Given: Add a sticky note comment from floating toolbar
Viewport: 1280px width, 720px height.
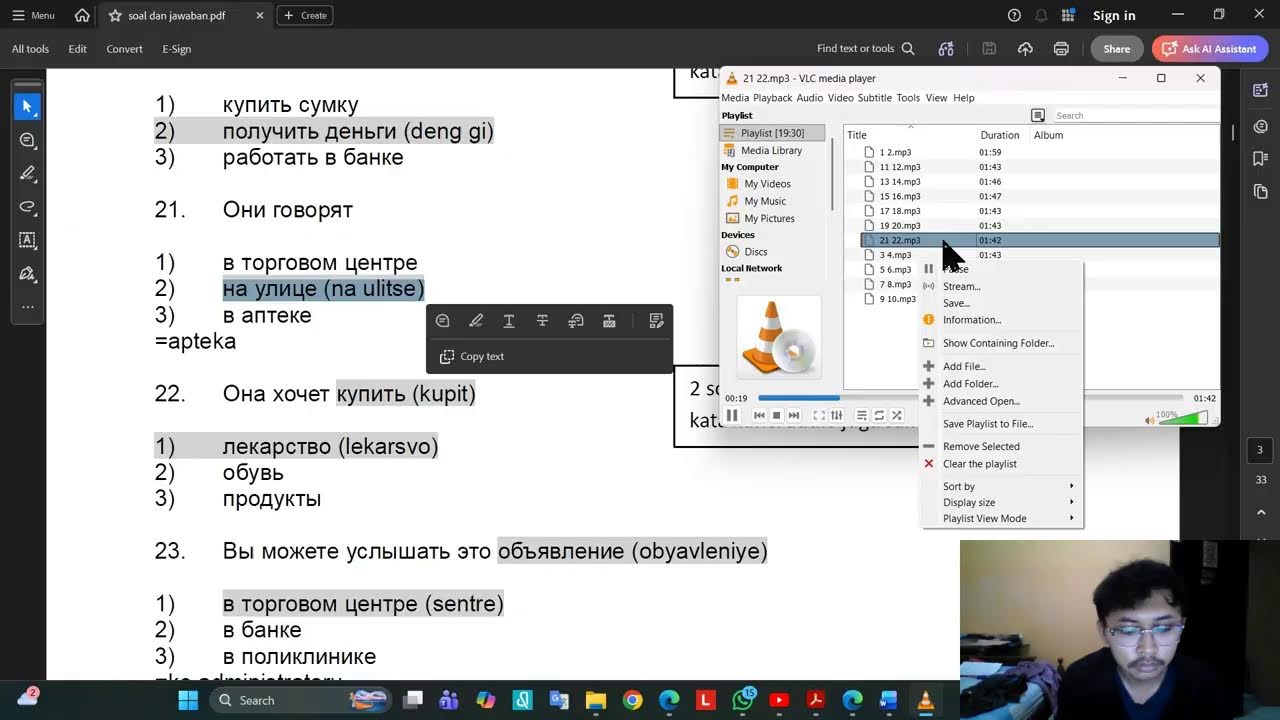Looking at the screenshot, I should click(443, 321).
